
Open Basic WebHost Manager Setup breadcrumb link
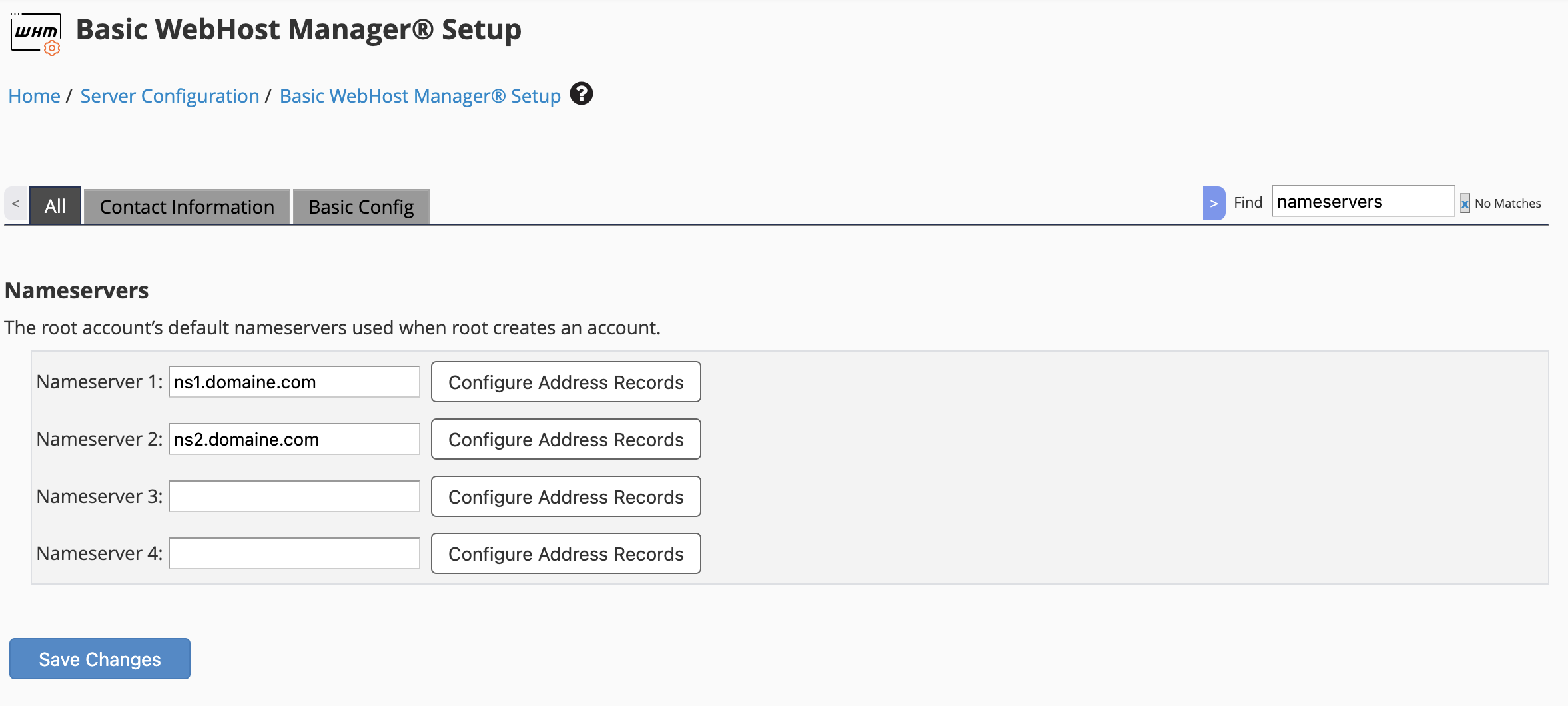[x=420, y=96]
